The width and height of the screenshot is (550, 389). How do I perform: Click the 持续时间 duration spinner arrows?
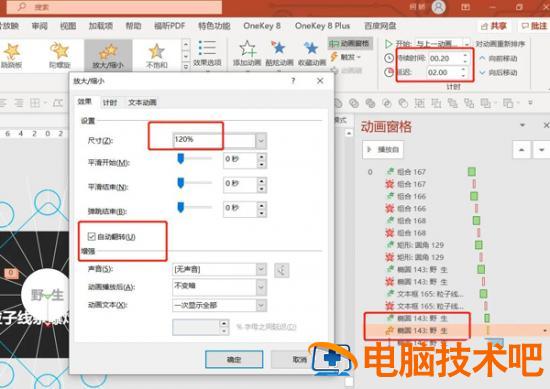pos(465,58)
